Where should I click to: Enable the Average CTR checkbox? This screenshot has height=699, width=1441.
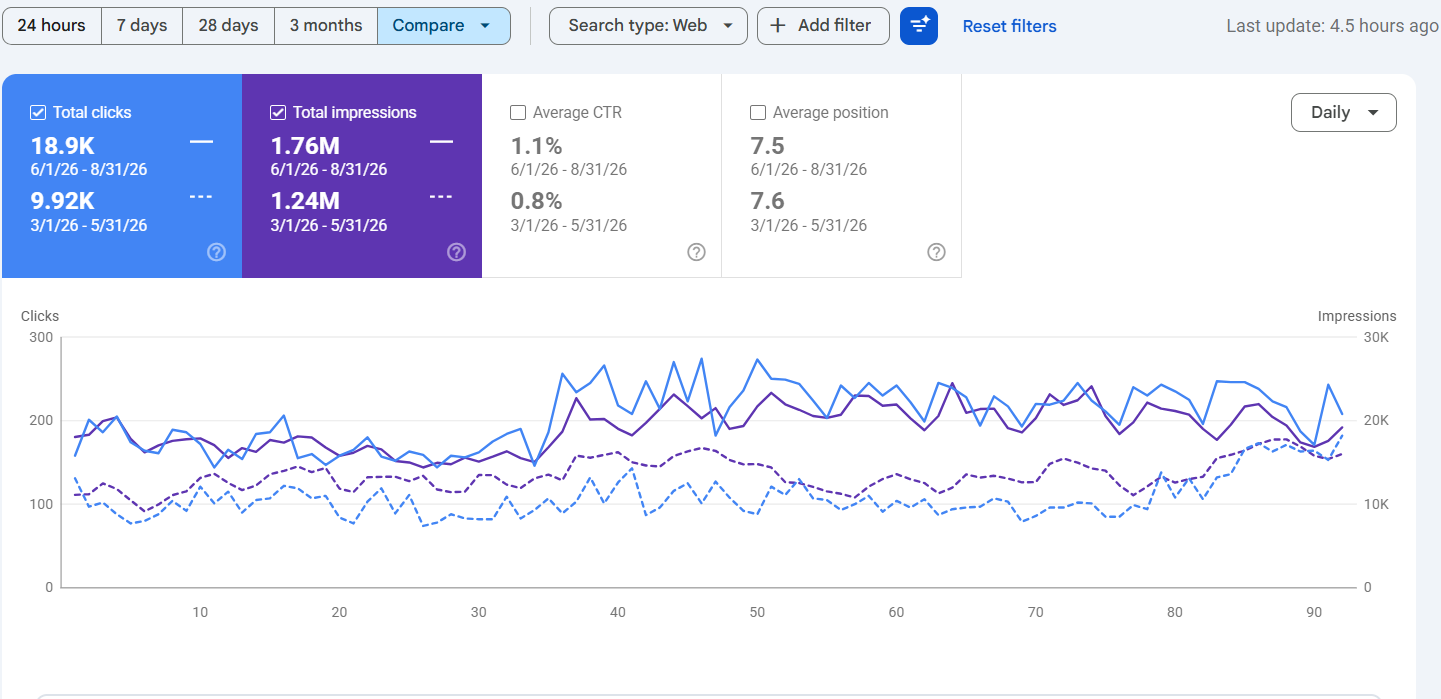click(518, 113)
